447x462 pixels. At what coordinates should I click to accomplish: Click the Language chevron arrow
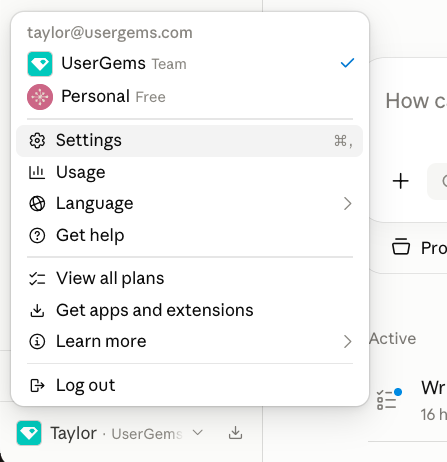pyautogui.click(x=347, y=204)
